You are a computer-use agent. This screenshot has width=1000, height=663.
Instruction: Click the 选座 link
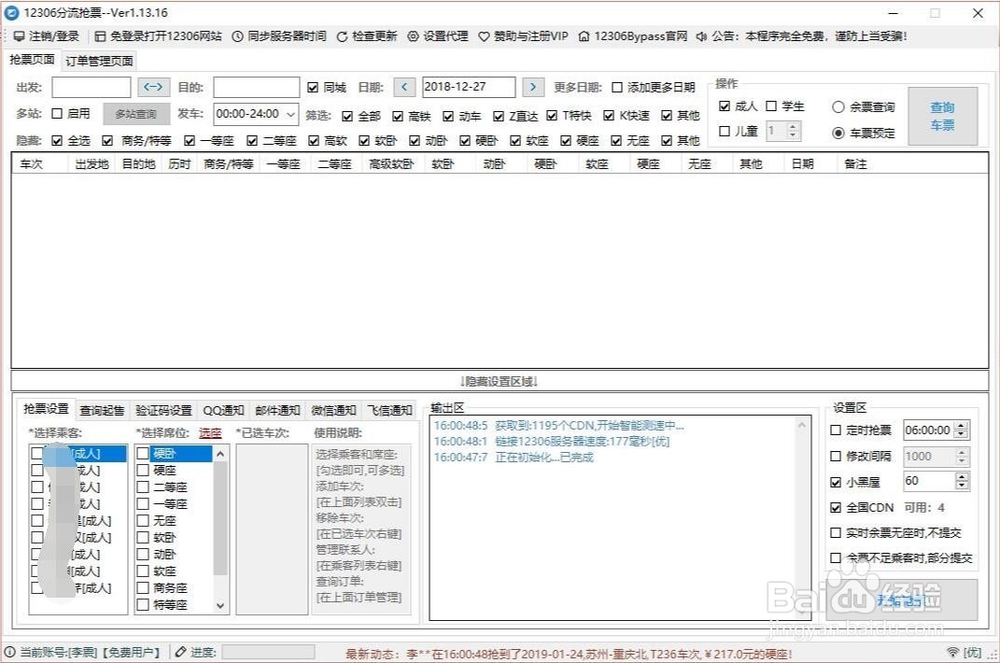click(x=210, y=433)
